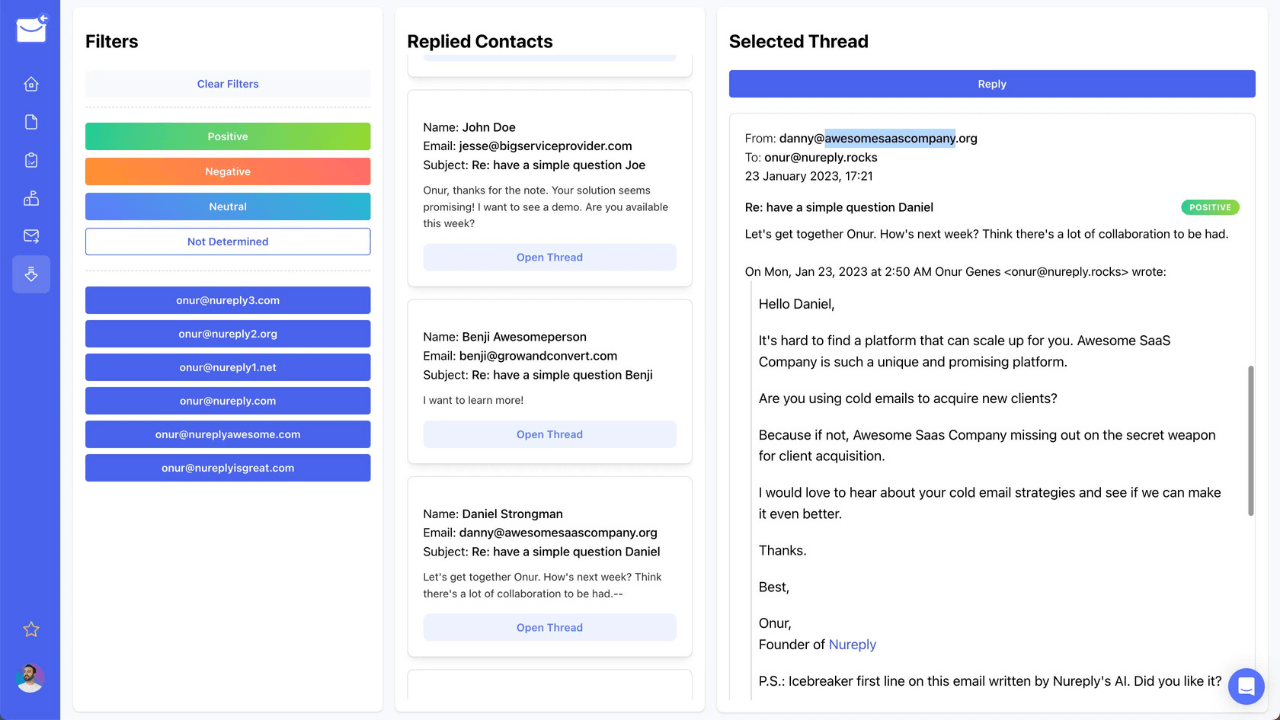
Task: Open the Home icon in sidebar
Action: (31, 84)
